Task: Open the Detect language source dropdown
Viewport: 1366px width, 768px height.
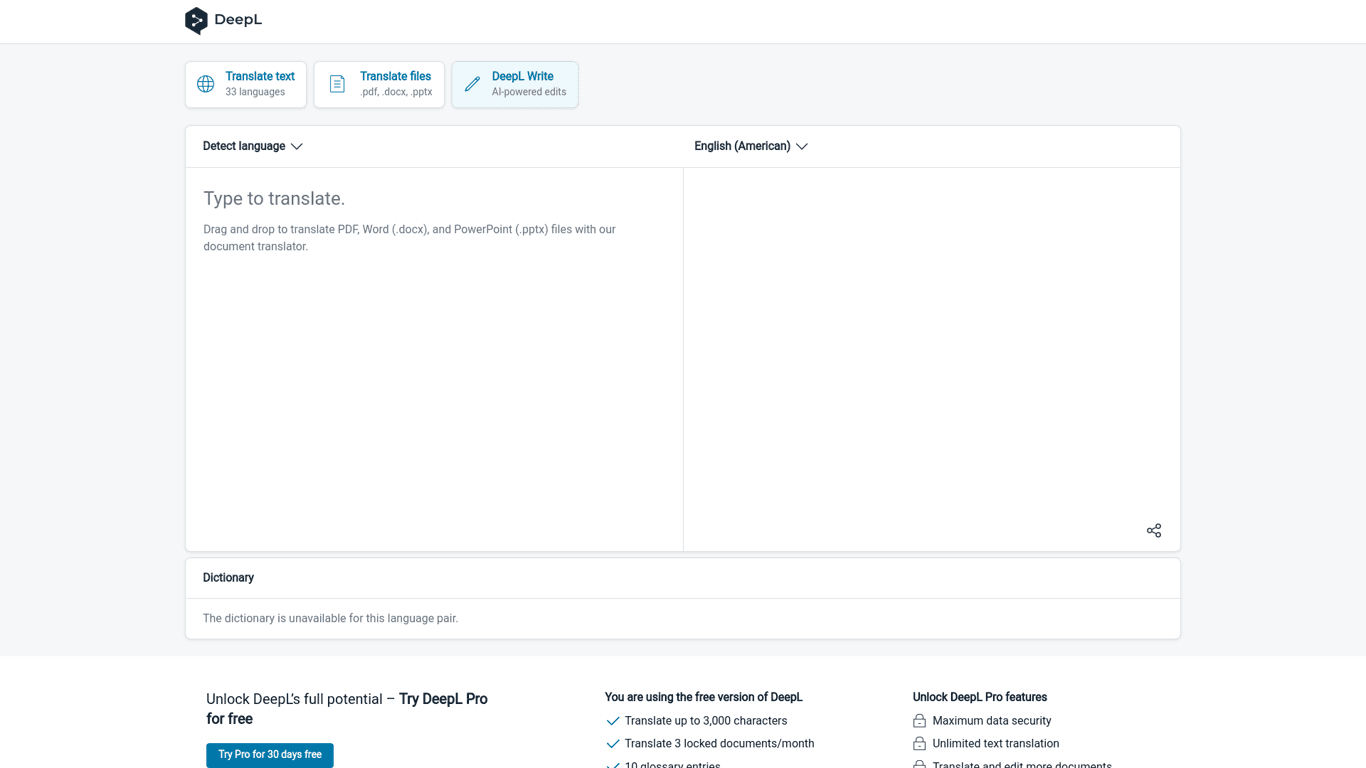Action: coord(244,146)
